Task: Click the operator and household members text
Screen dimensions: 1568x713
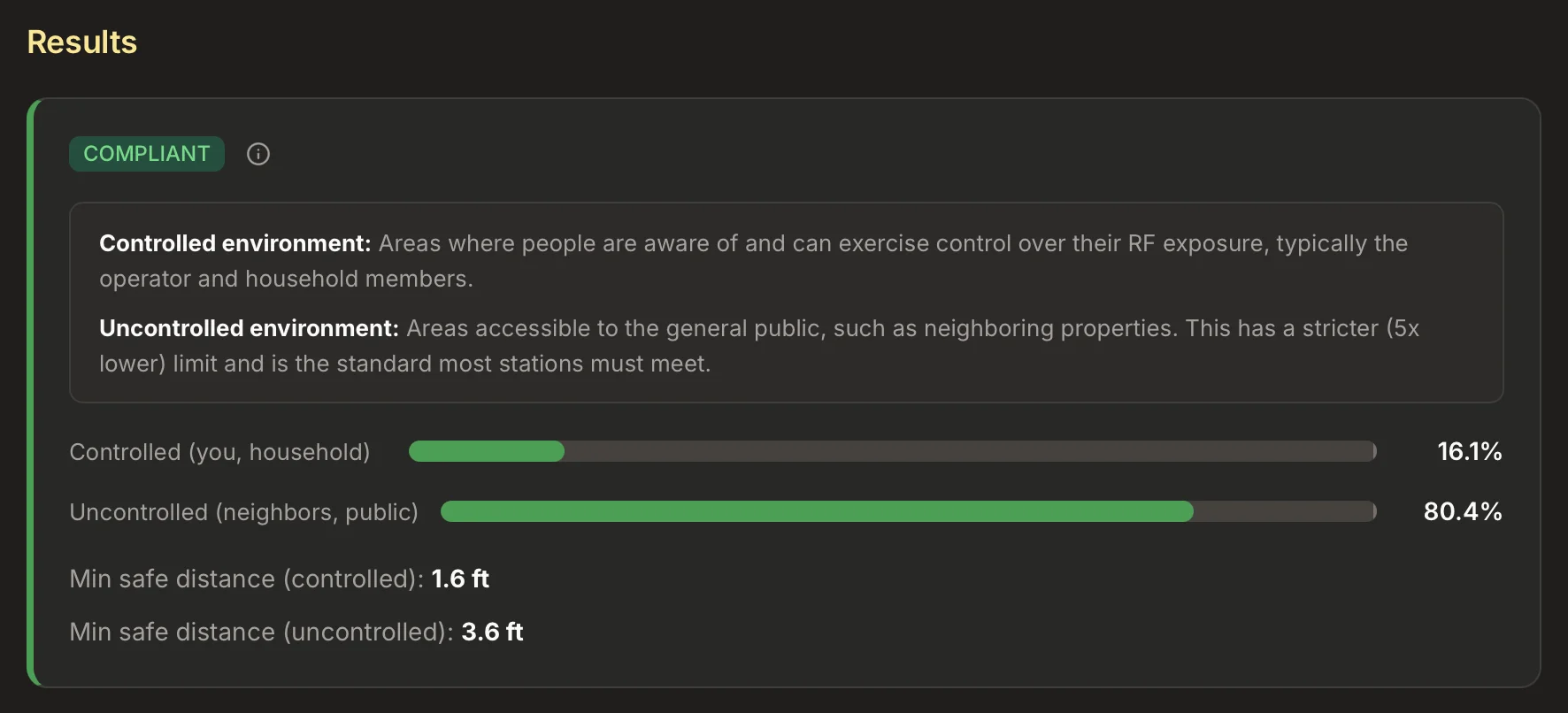Action: 286,279
